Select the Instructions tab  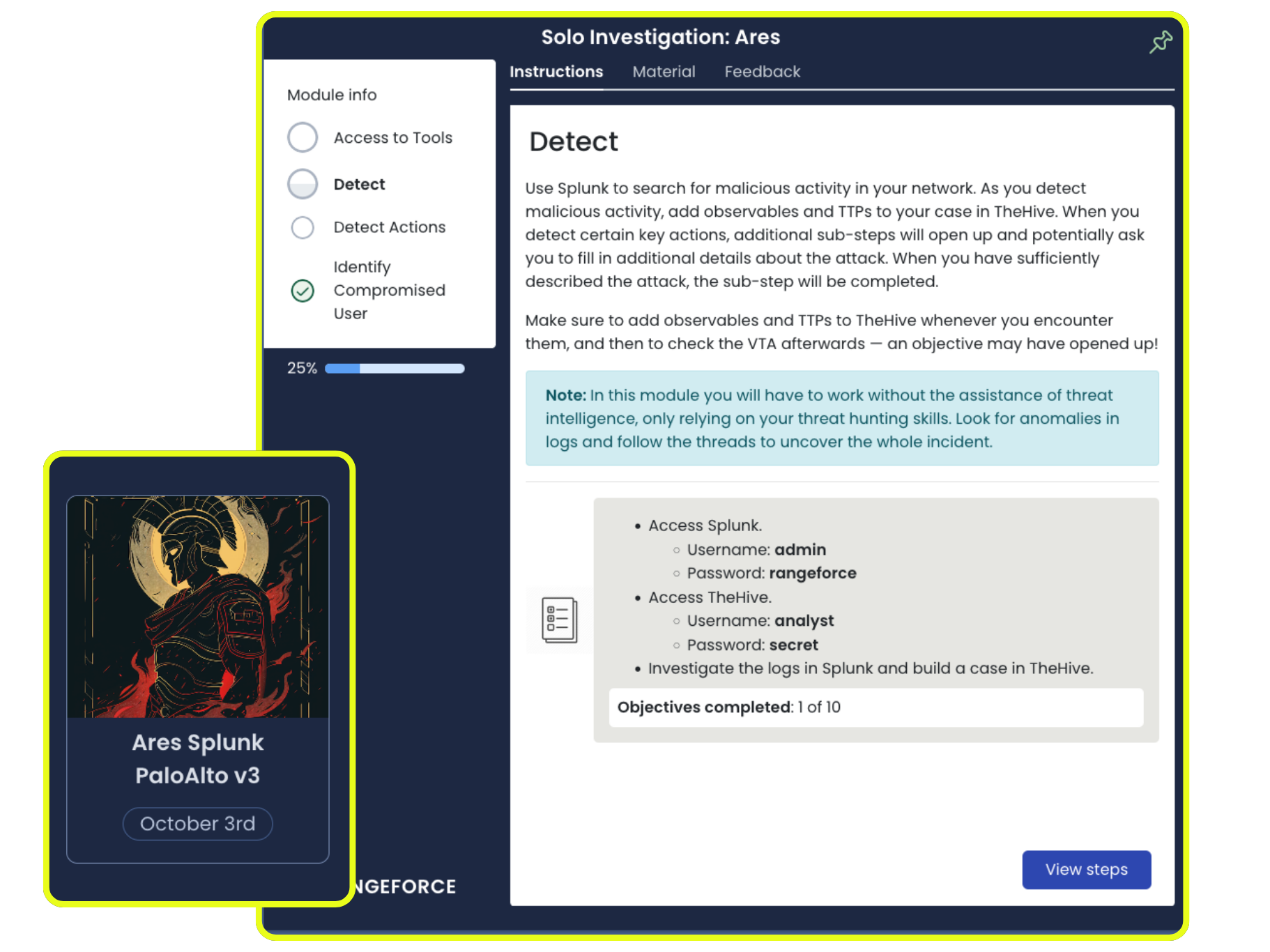coord(556,71)
